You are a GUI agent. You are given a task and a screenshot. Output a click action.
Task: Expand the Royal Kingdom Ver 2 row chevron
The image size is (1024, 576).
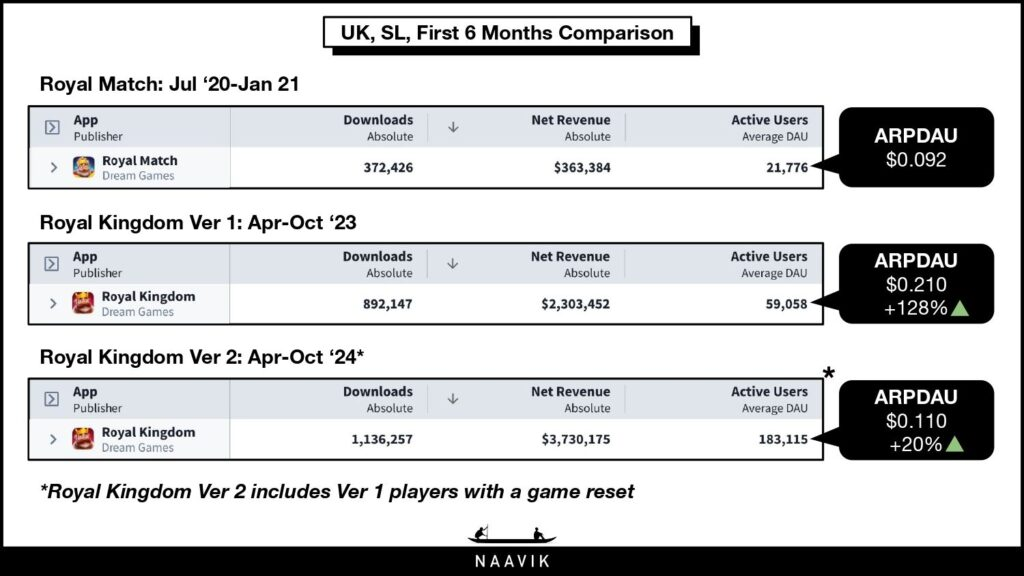pyautogui.click(x=53, y=440)
